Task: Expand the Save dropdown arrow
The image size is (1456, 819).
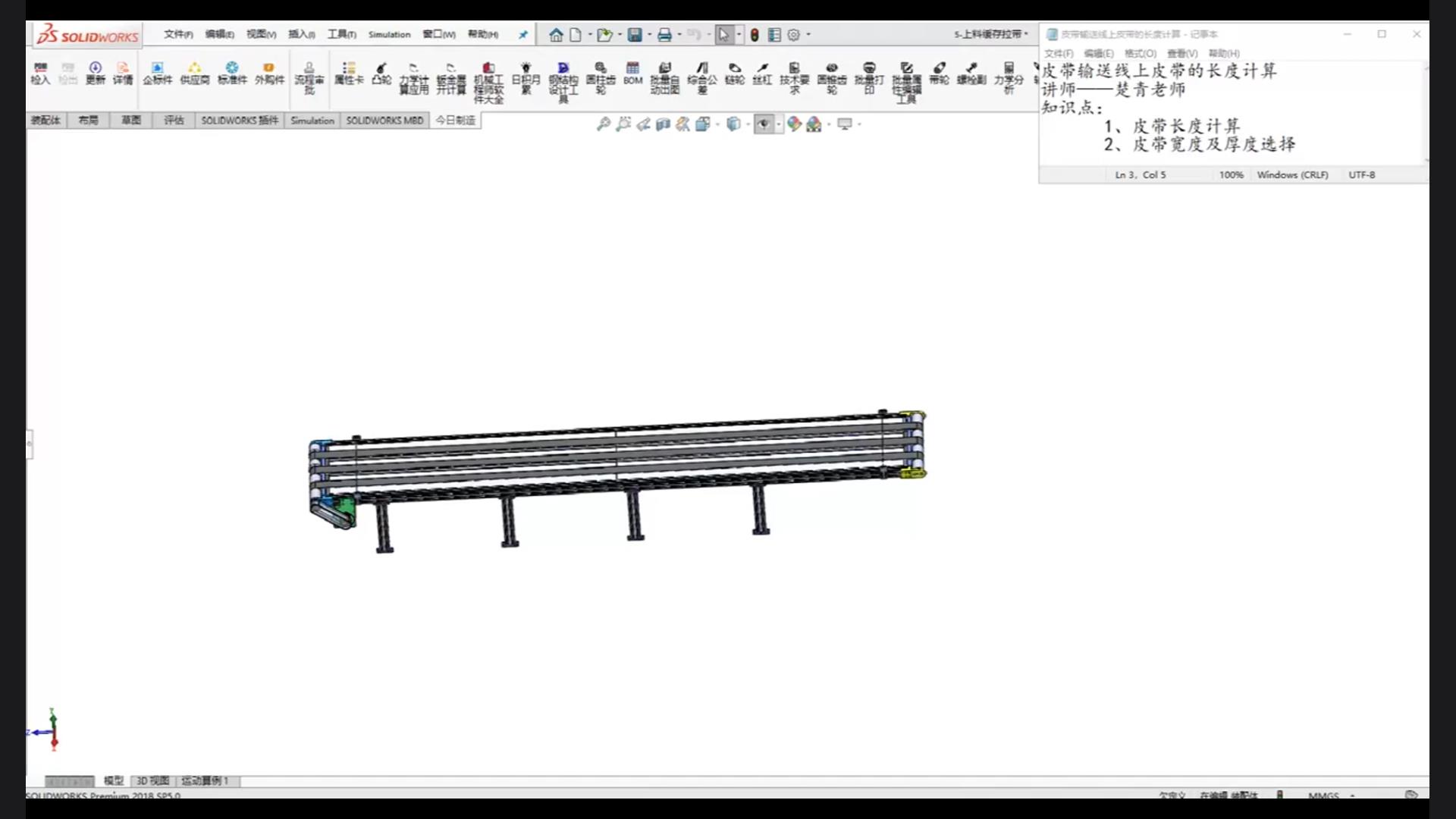Action: (649, 35)
